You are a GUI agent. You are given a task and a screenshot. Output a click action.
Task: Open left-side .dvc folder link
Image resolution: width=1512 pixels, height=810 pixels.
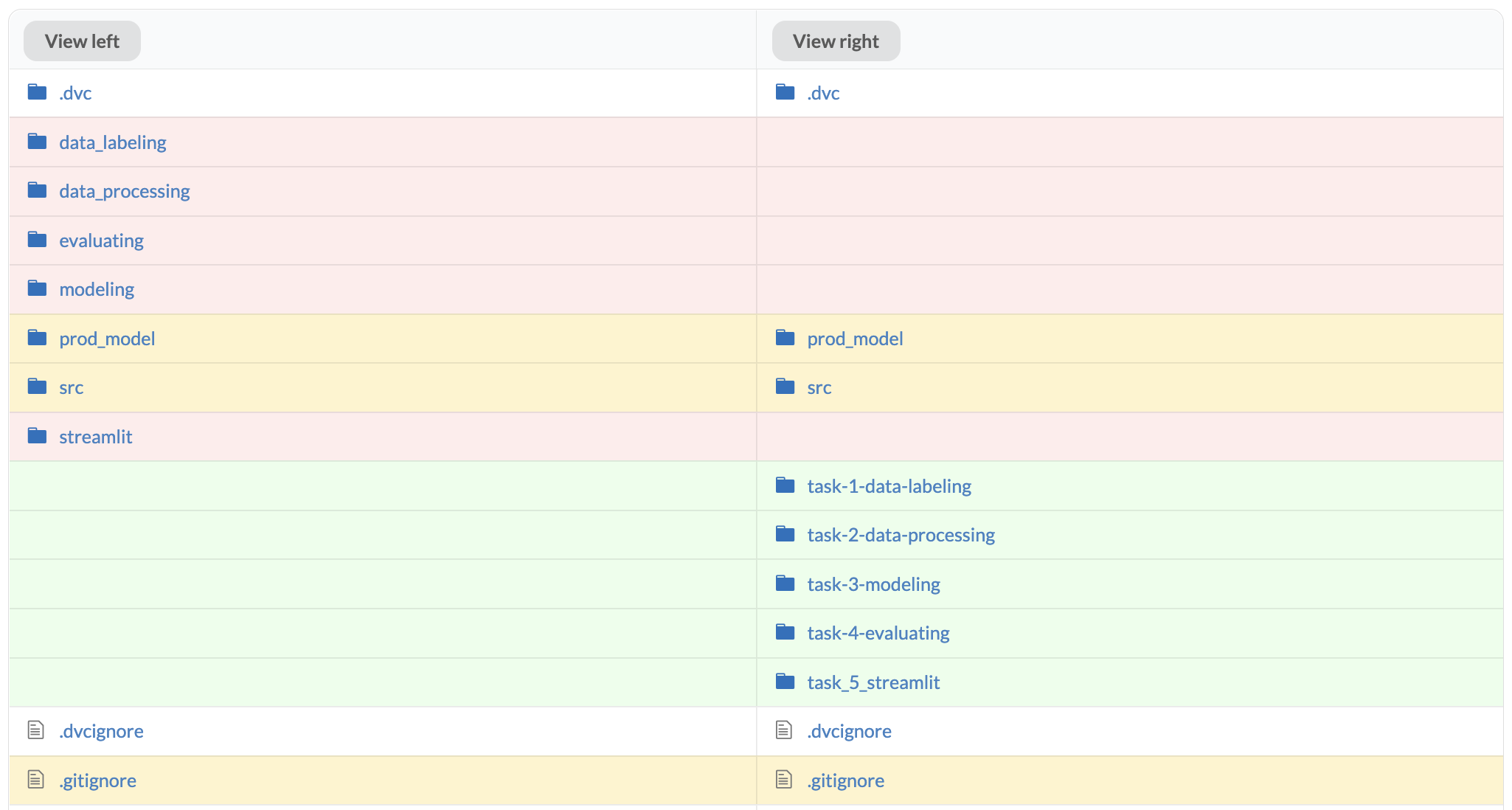(x=75, y=93)
